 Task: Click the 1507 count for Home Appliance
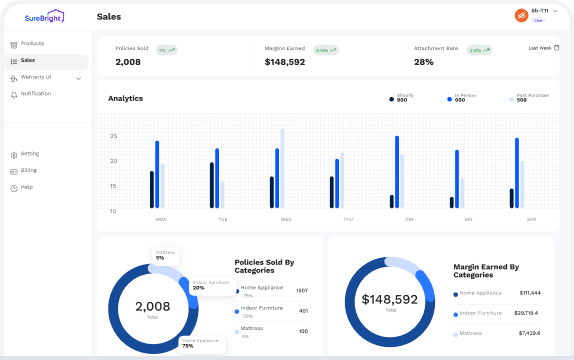(302, 291)
